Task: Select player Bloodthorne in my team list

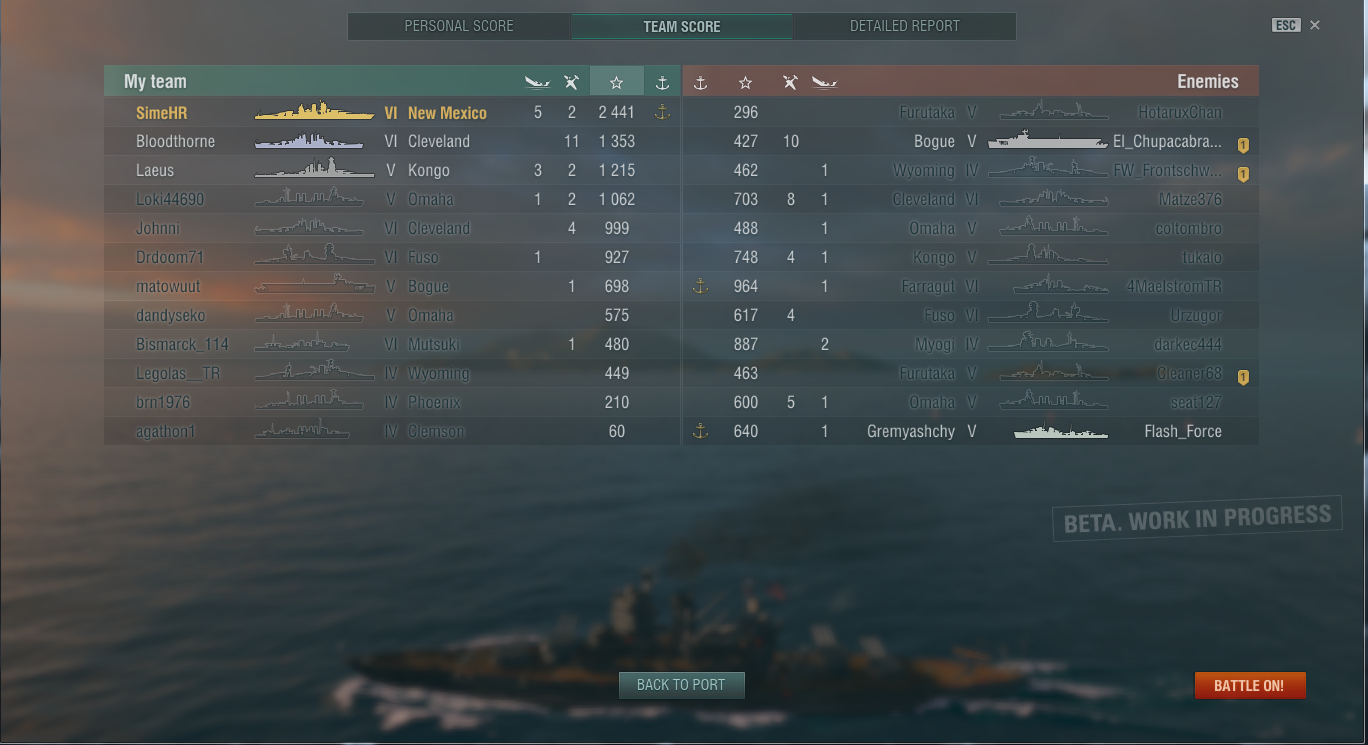Action: coord(392,141)
